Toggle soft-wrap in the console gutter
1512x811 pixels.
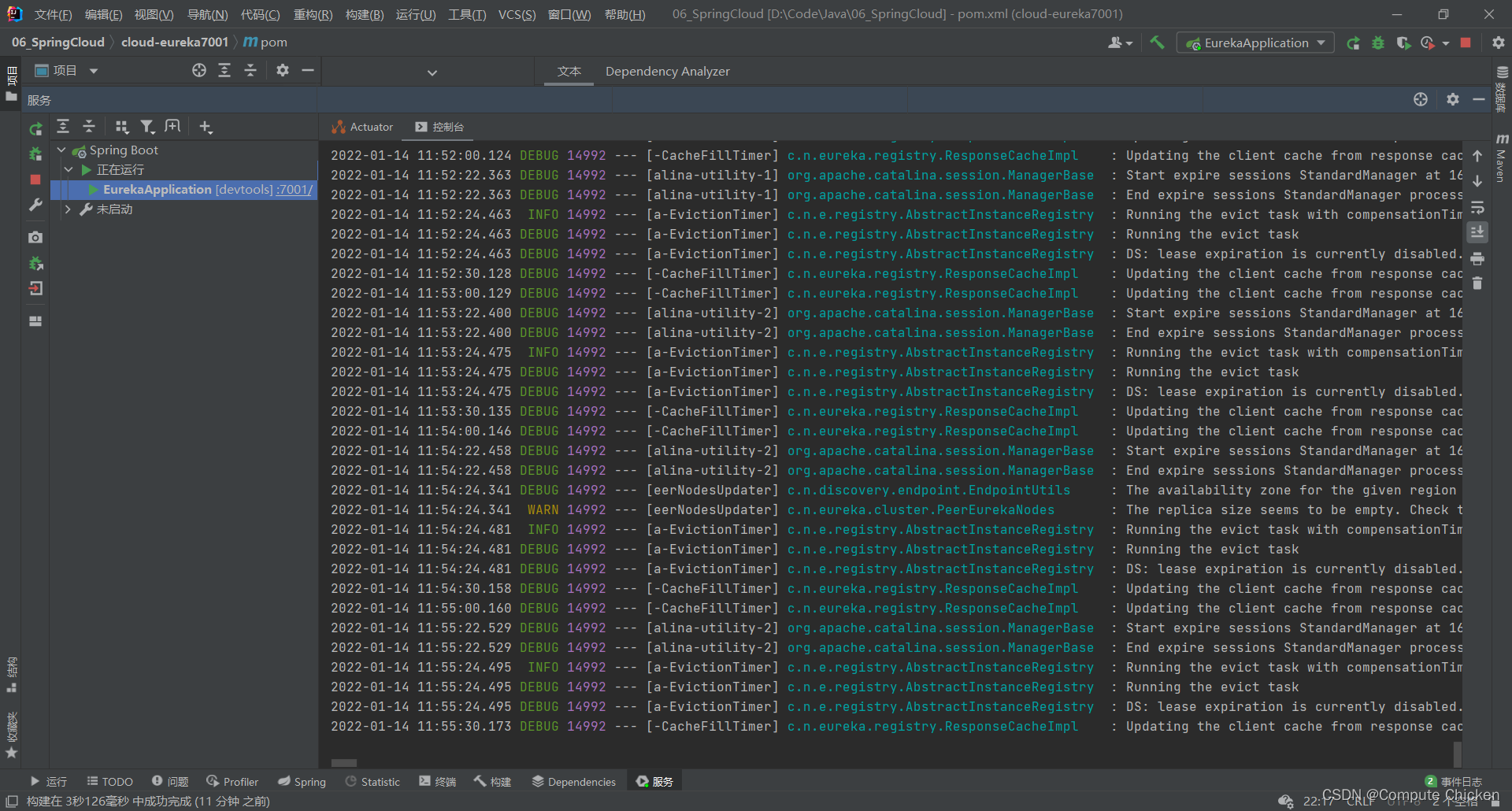[x=1478, y=206]
